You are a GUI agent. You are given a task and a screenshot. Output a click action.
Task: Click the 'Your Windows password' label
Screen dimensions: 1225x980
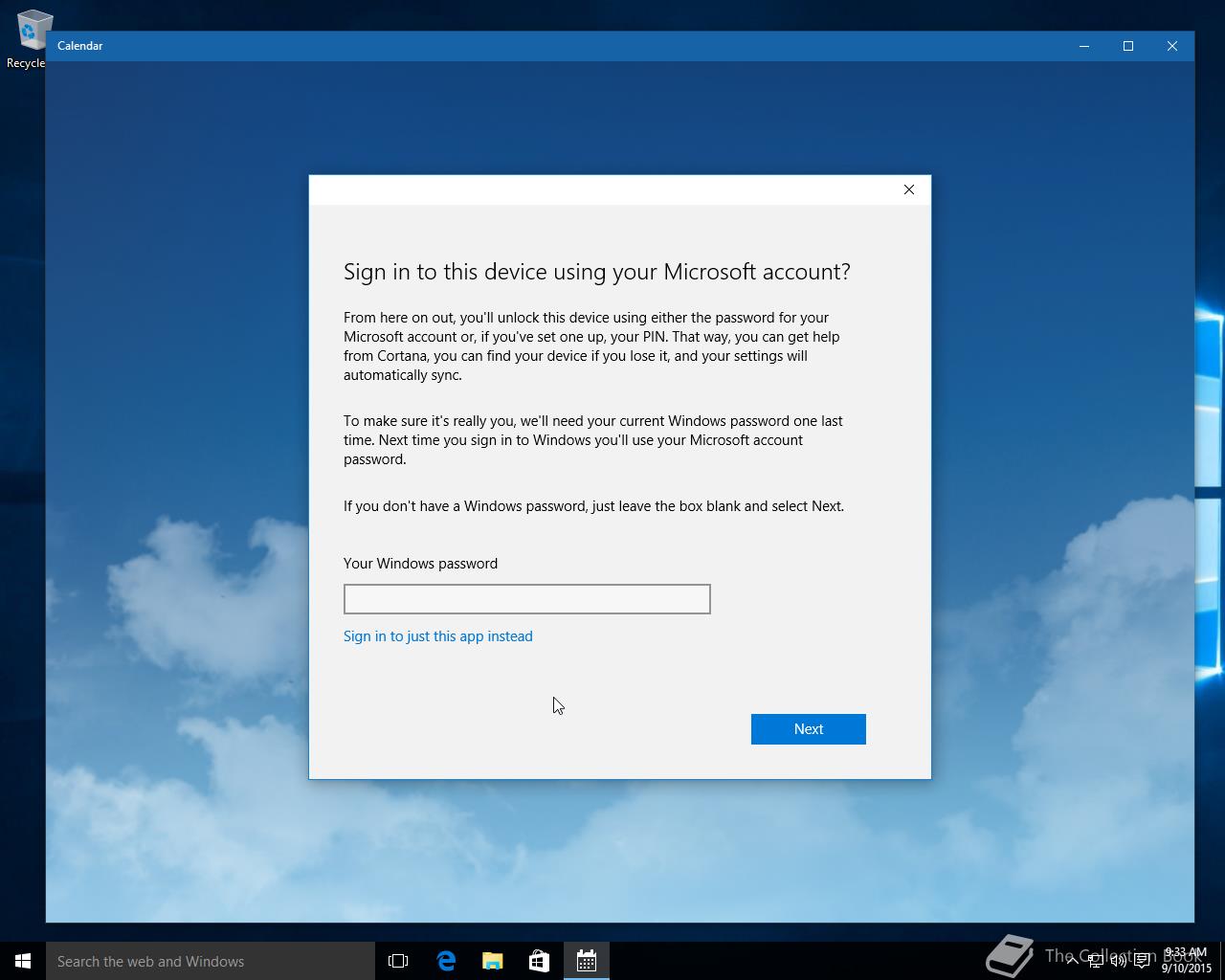point(421,564)
